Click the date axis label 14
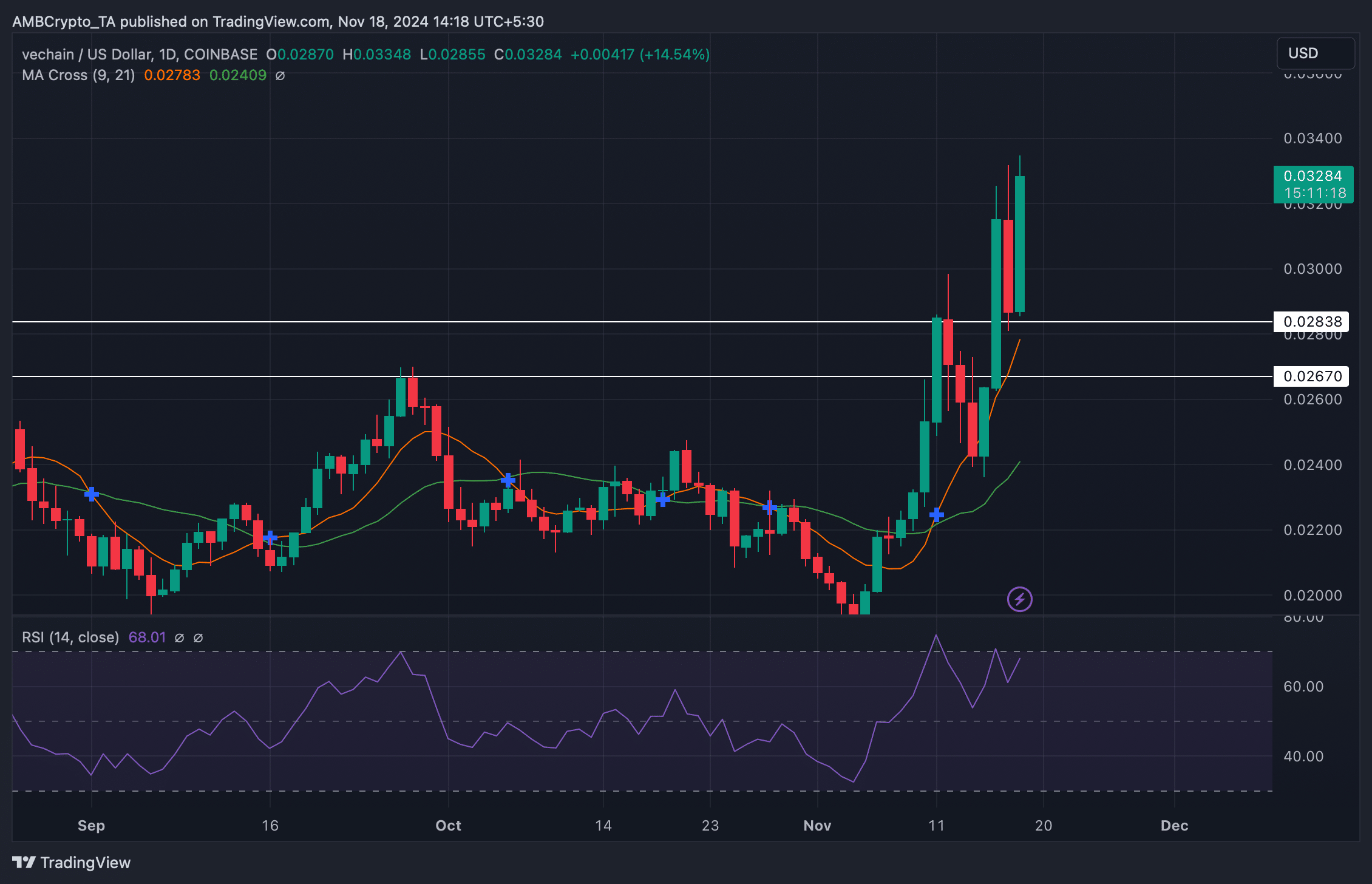The width and height of the screenshot is (1372, 884). [x=603, y=826]
